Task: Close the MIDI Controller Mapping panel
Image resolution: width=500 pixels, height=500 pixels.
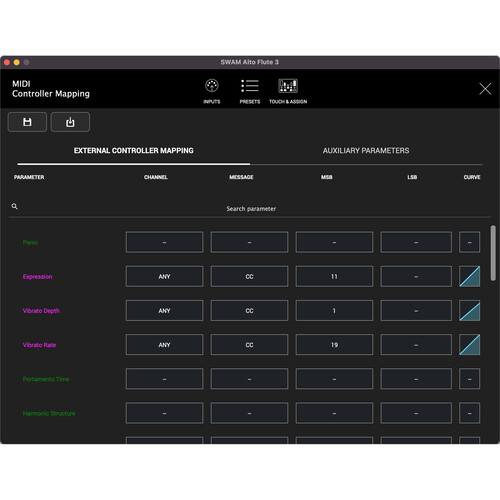Action: click(x=485, y=89)
